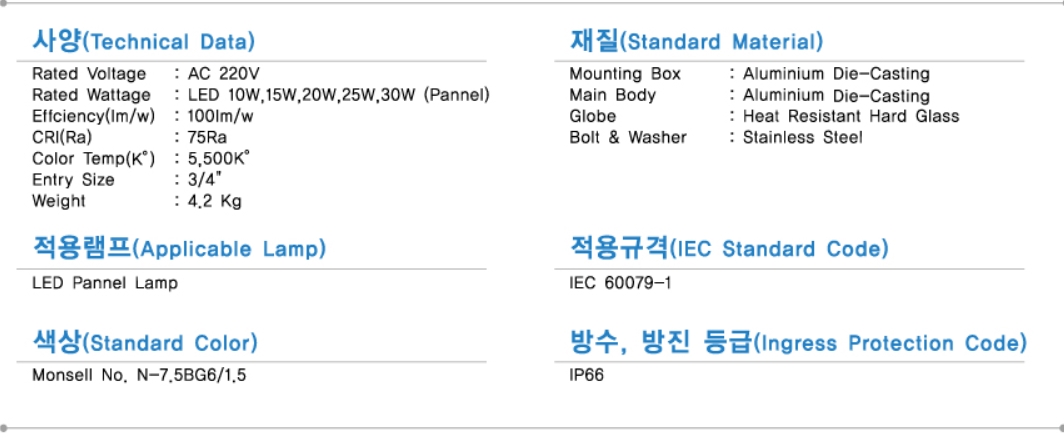Click the Stainless Steel material text

click(x=803, y=137)
